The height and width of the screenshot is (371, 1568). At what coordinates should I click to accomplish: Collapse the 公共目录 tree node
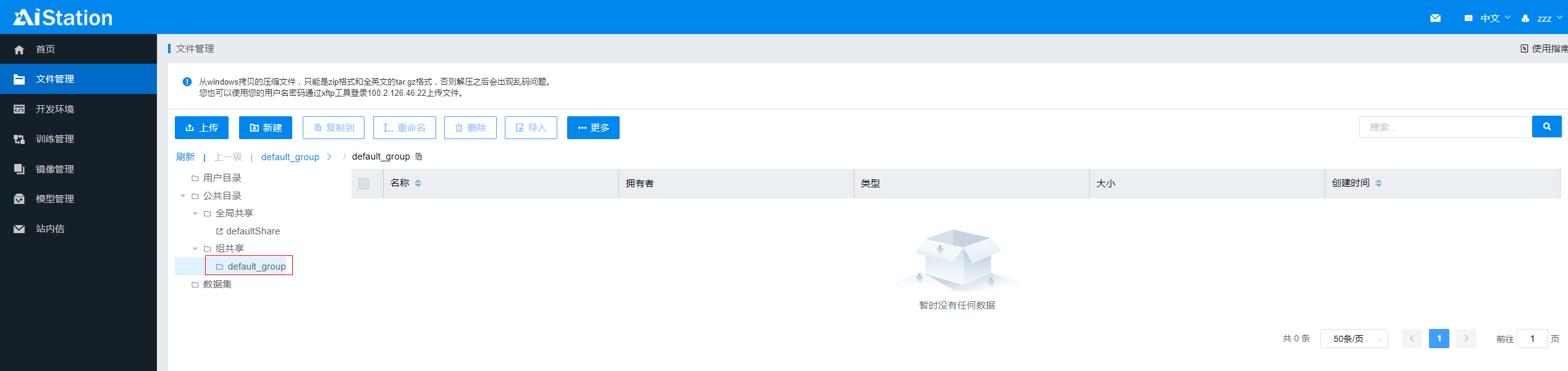(183, 196)
